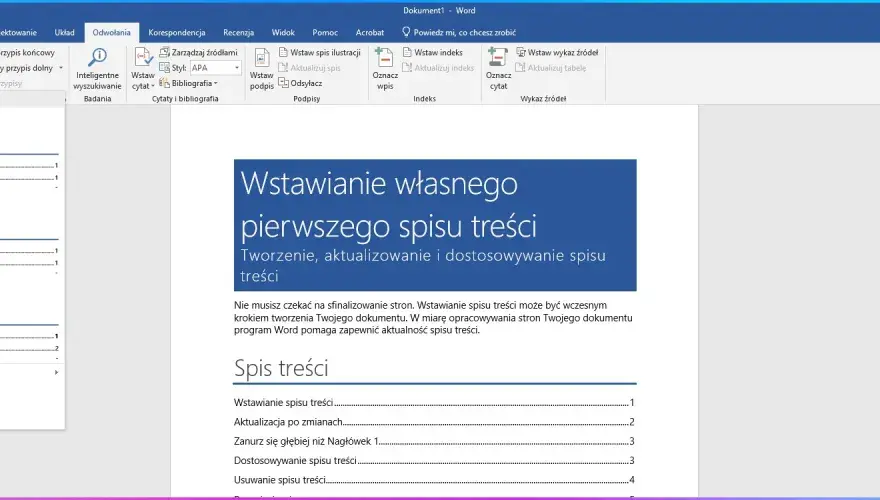The image size is (880, 500).
Task: Expand the Bibliografia menu
Action: (x=189, y=83)
